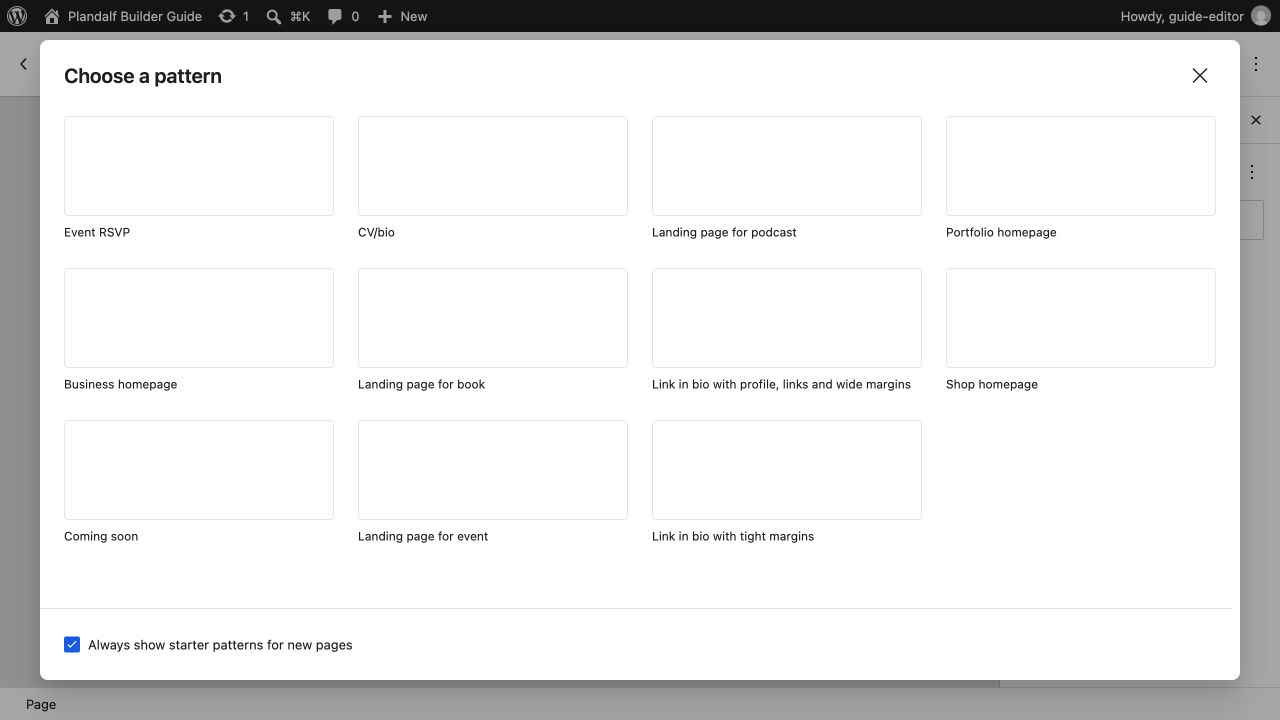Pick the Landing page for event pattern
Screen dimensions: 1280x720
point(493,470)
